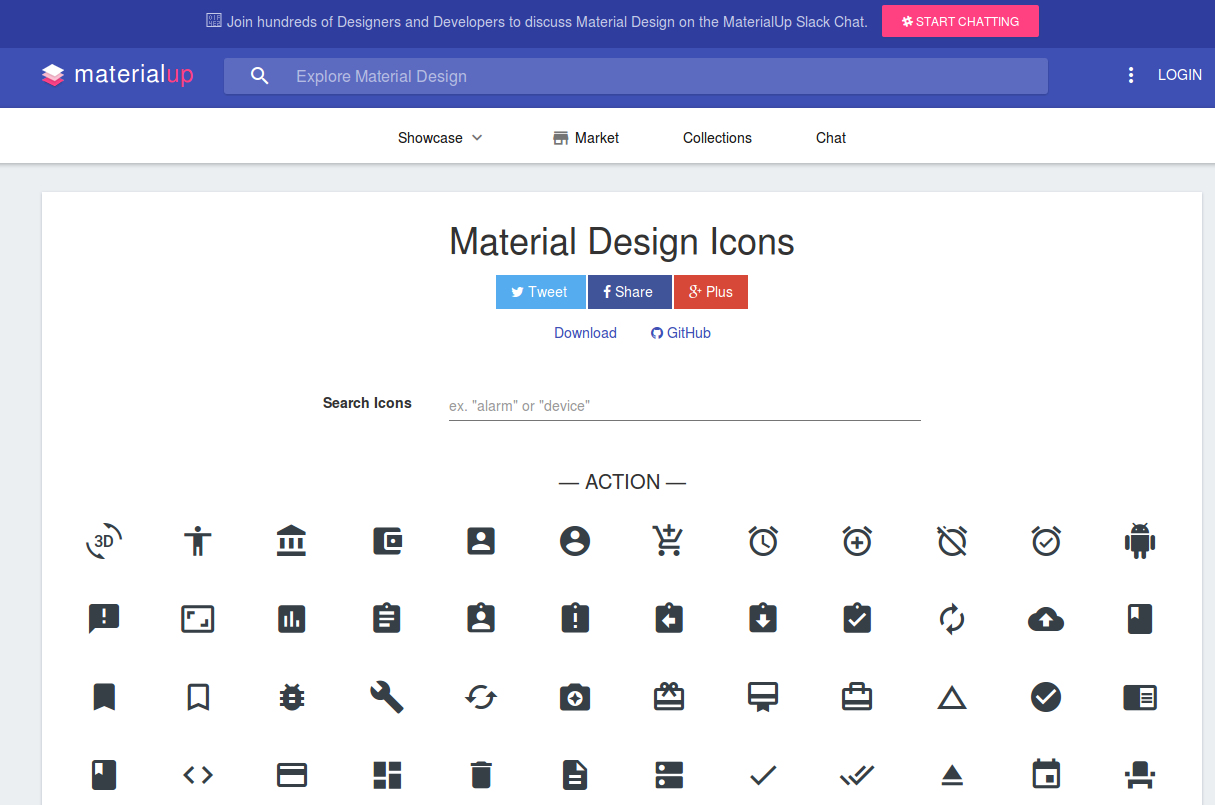Go to the Collections tab
This screenshot has height=805, width=1215.
pyautogui.click(x=717, y=138)
